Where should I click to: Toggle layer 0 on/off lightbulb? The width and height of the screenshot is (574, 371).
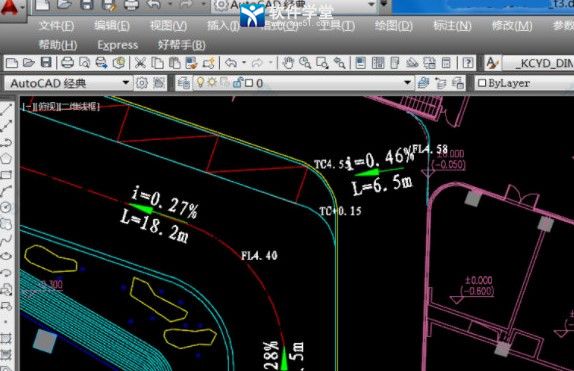tap(200, 83)
